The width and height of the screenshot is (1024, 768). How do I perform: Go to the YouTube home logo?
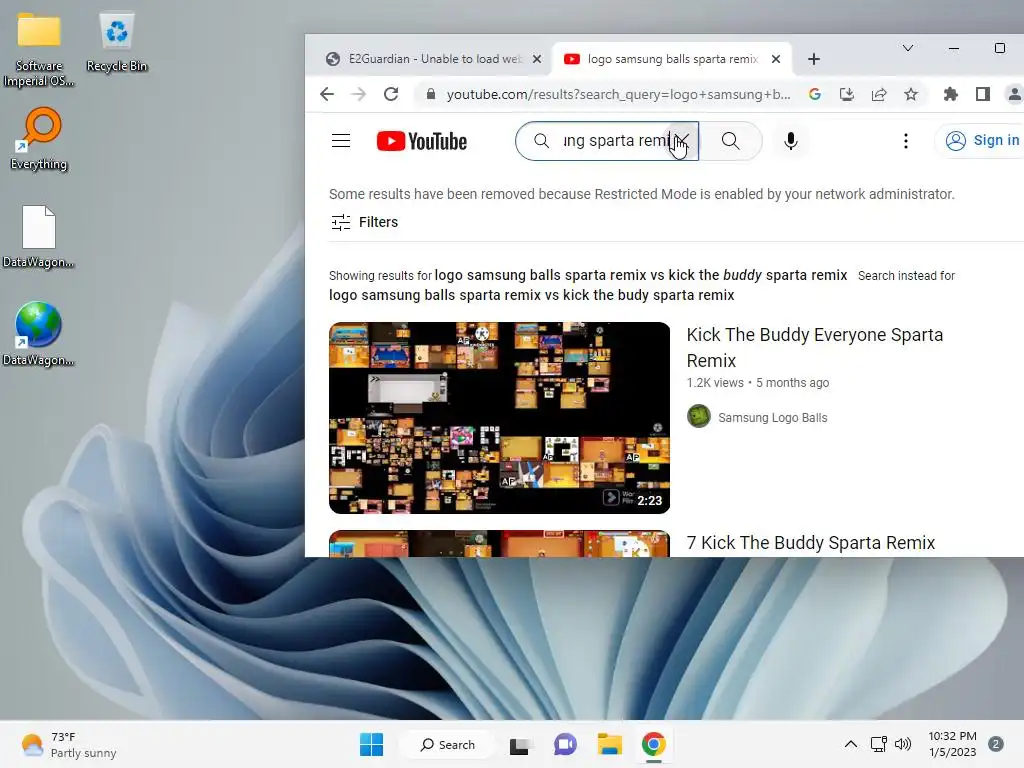click(x=422, y=141)
